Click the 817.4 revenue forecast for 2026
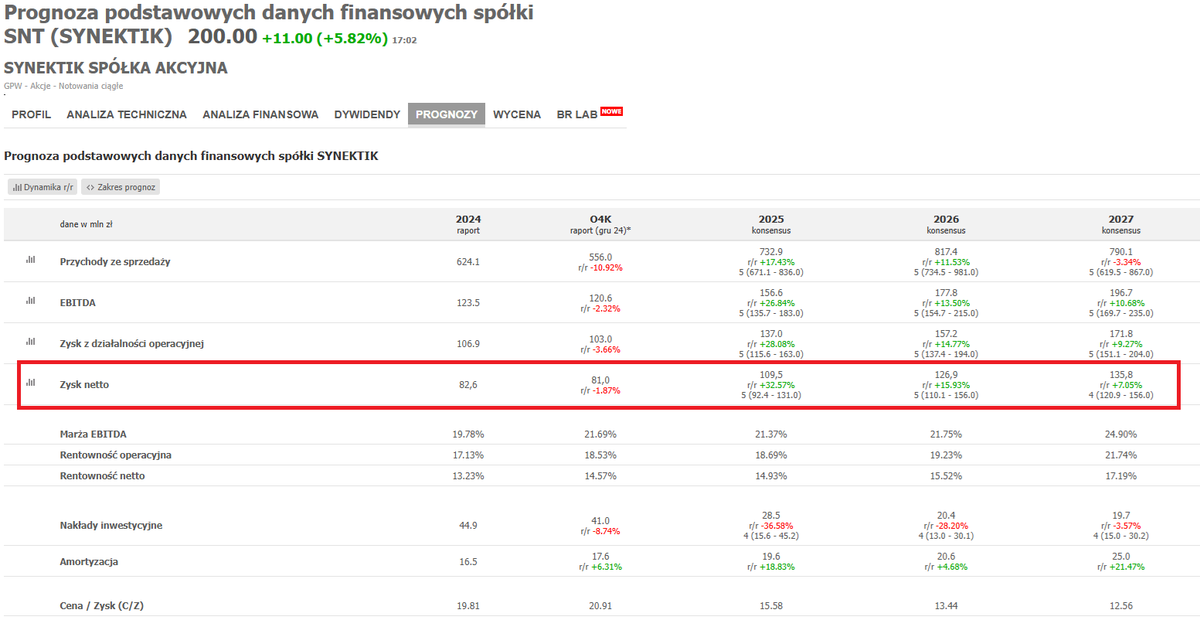 pyautogui.click(x=946, y=252)
